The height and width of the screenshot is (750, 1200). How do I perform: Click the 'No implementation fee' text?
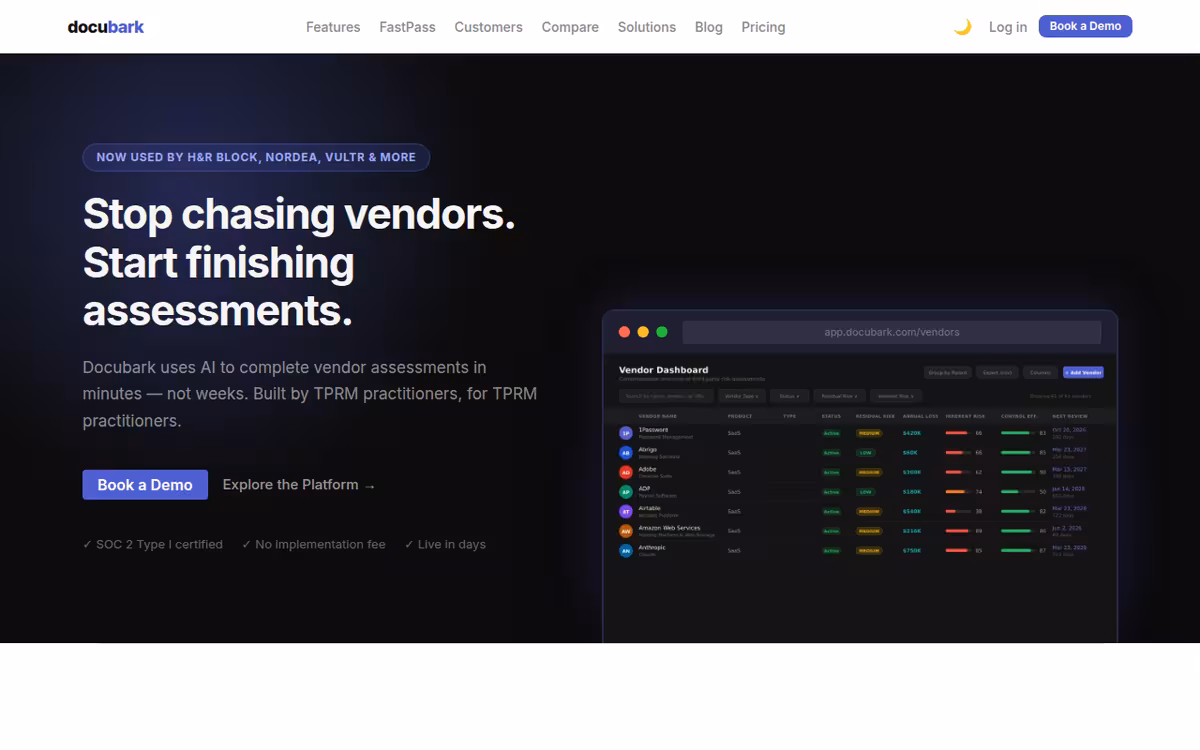pos(313,544)
